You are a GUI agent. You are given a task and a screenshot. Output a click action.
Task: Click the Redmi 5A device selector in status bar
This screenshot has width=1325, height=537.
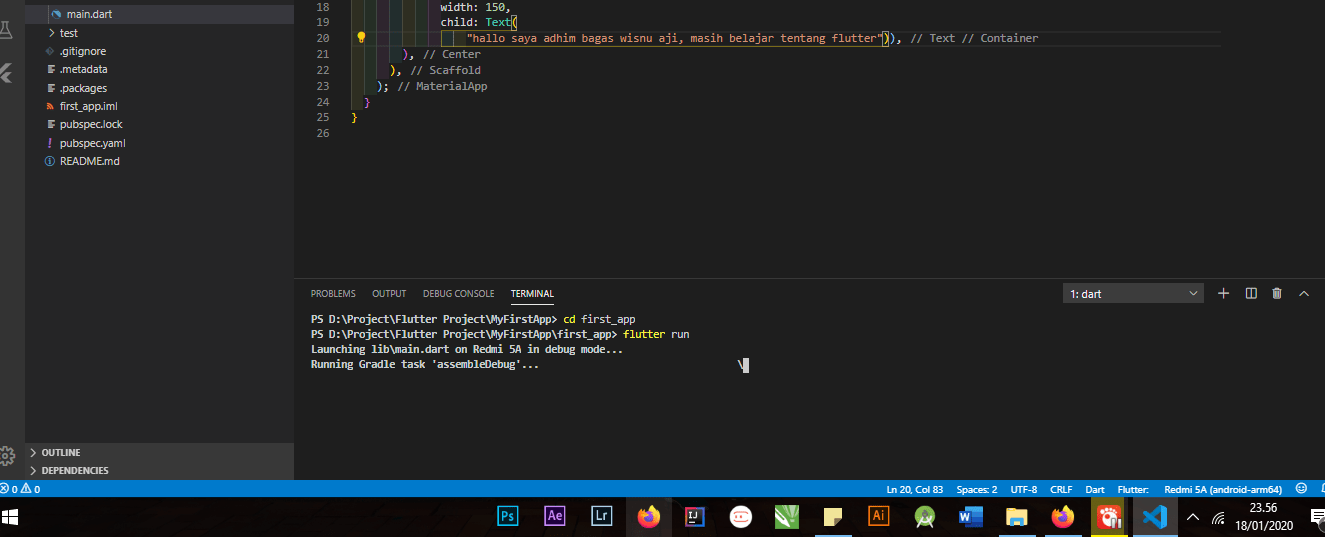point(1222,489)
